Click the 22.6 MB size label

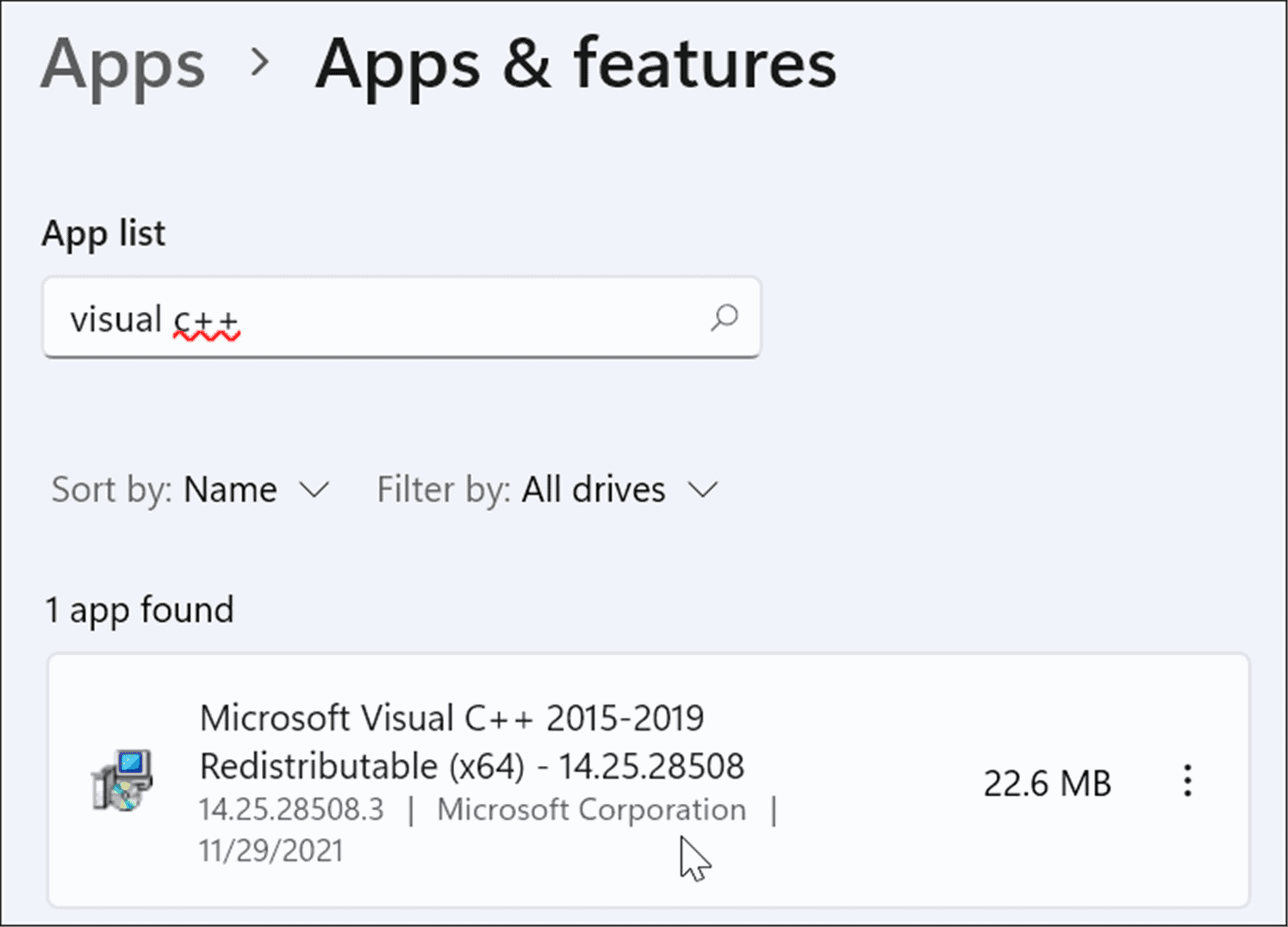[x=1047, y=782]
